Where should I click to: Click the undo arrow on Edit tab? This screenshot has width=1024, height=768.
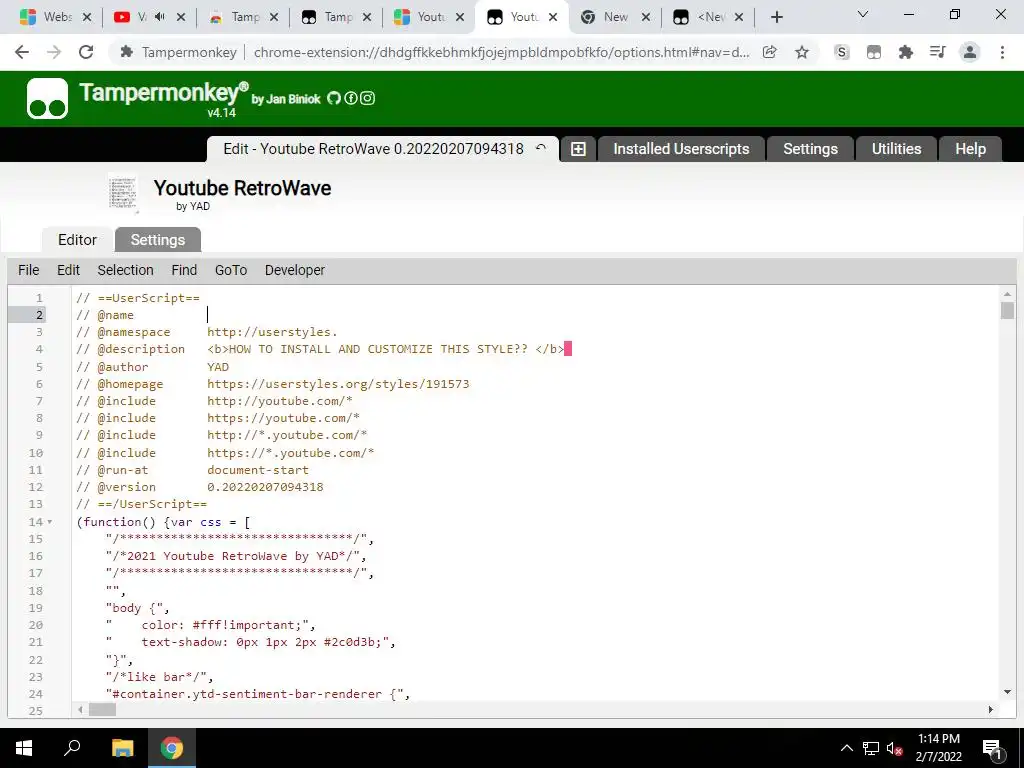point(541,148)
